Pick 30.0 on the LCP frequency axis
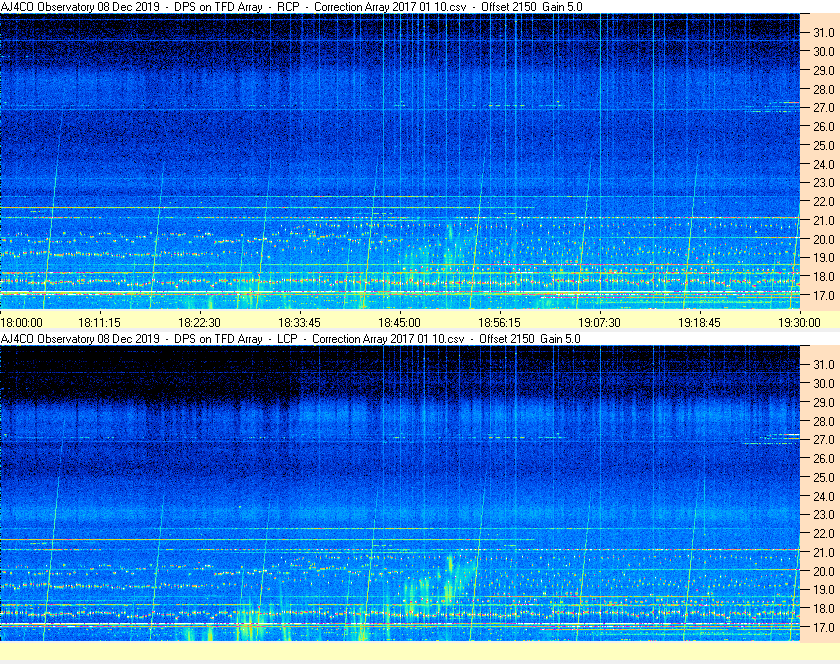 (x=824, y=383)
